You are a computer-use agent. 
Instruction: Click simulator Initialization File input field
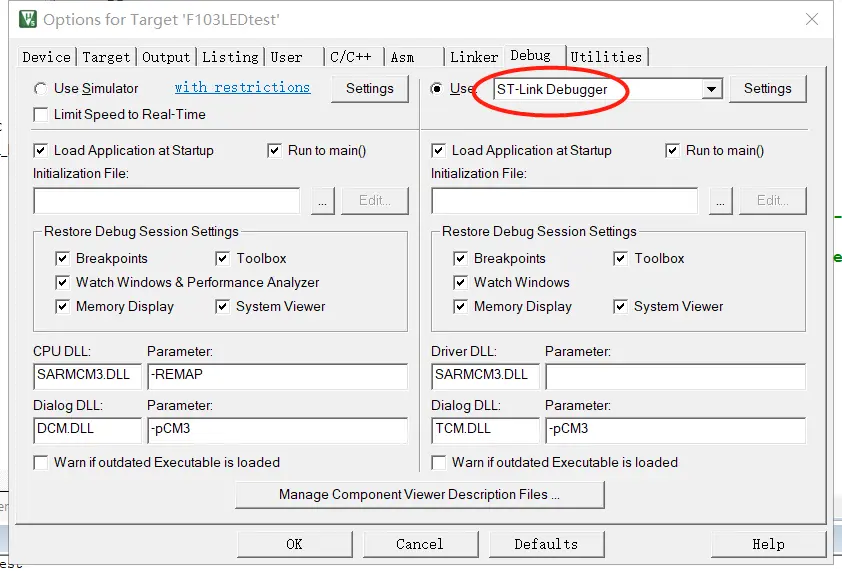(x=166, y=201)
